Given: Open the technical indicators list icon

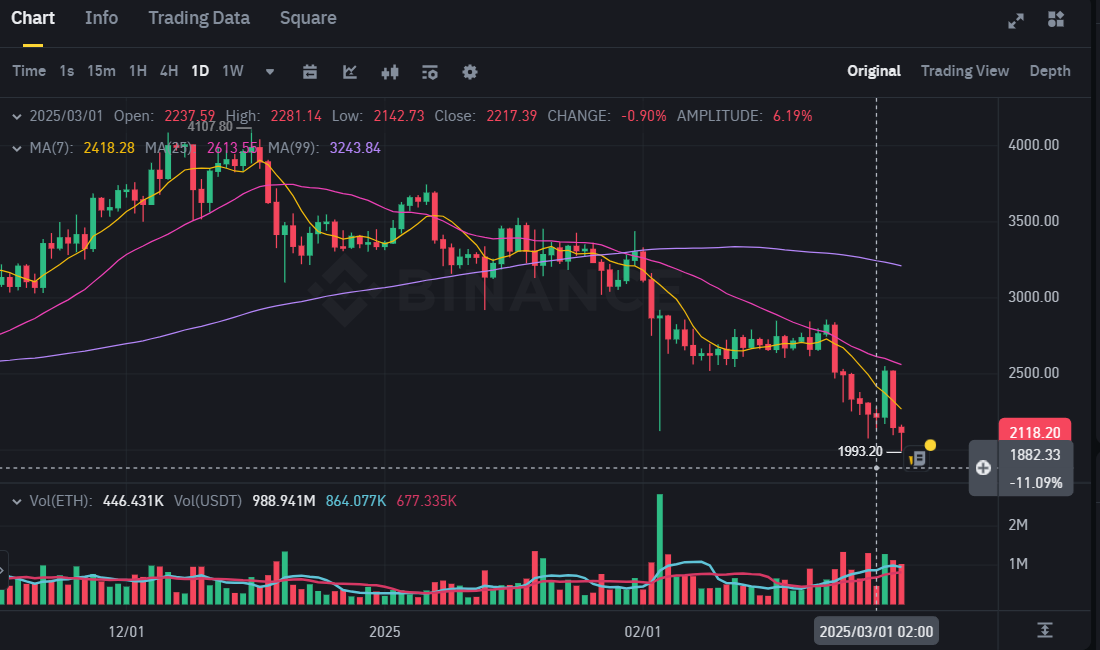Looking at the screenshot, I should (x=430, y=72).
